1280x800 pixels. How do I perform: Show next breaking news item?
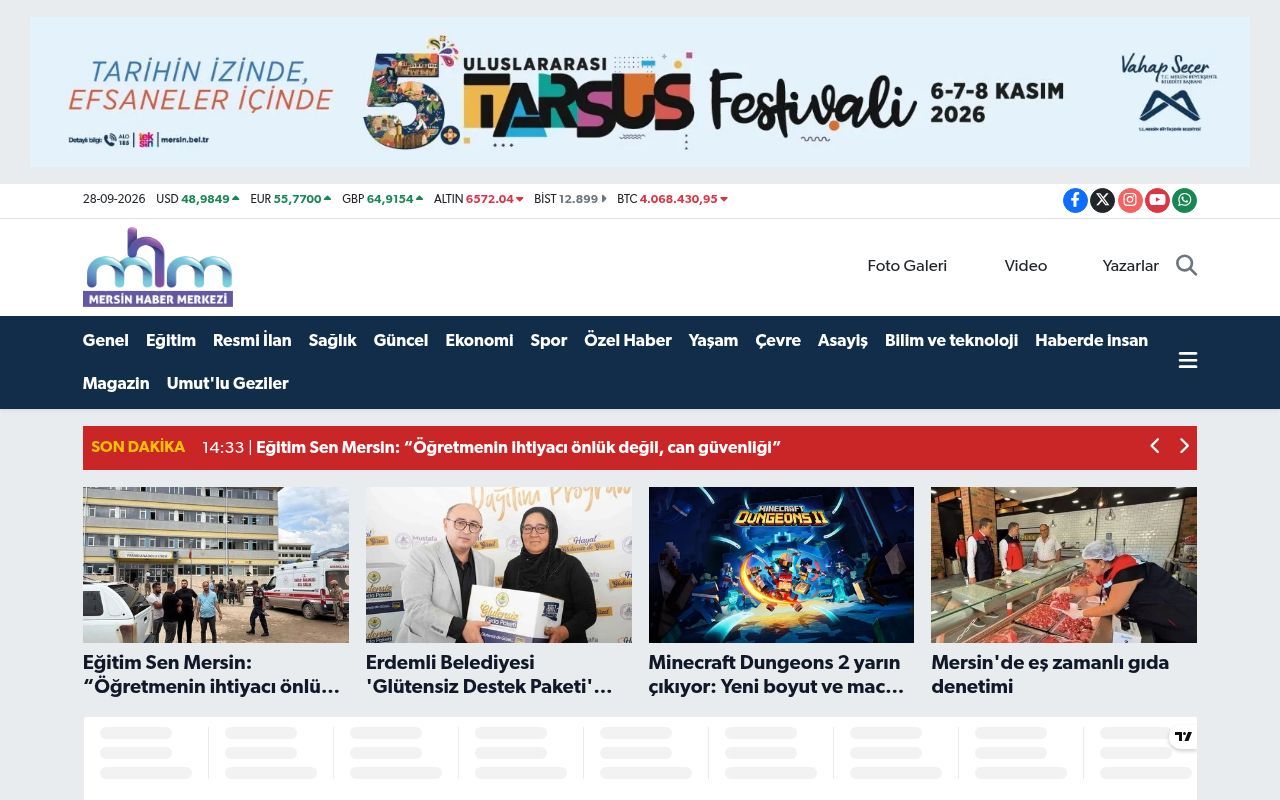point(1184,446)
